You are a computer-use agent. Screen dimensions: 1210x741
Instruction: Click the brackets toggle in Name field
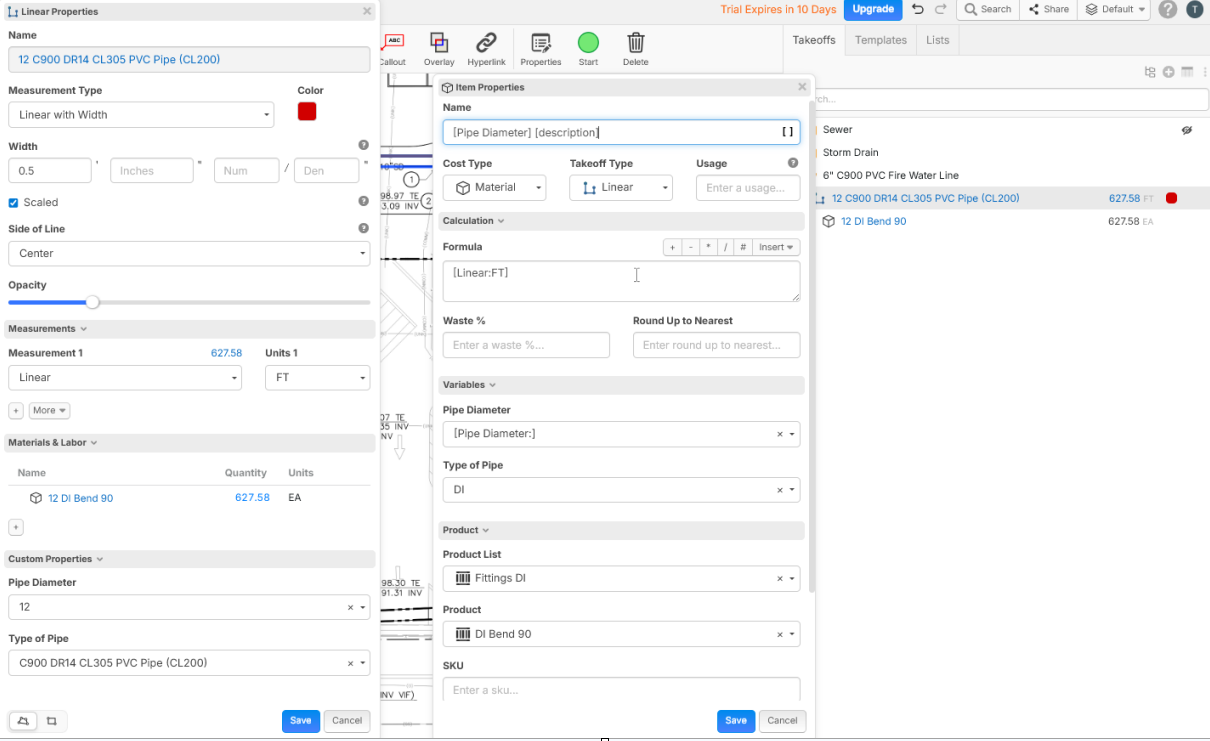tap(787, 132)
